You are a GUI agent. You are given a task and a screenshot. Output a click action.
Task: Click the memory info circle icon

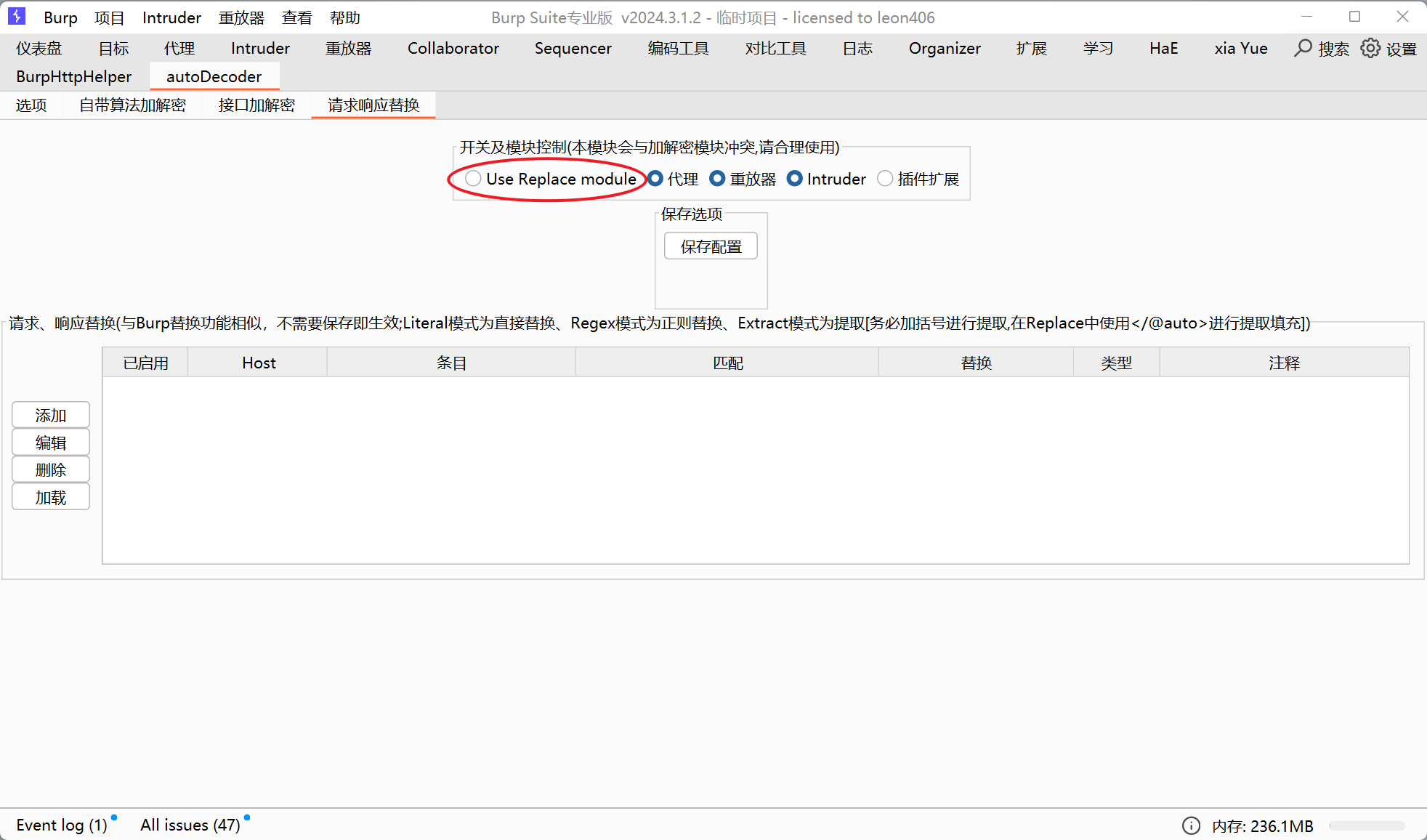pyautogui.click(x=1191, y=825)
